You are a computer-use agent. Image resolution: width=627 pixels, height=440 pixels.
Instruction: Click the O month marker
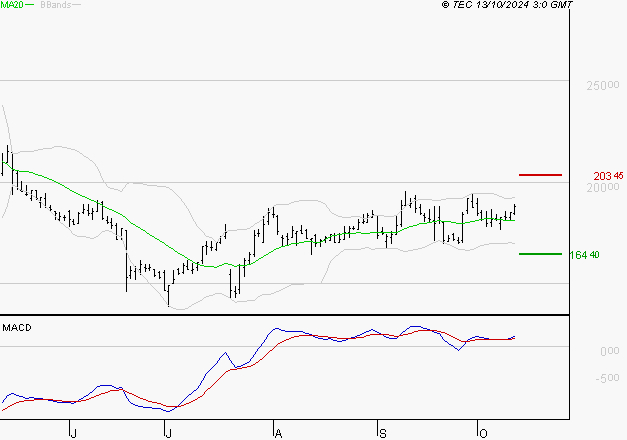click(x=483, y=434)
